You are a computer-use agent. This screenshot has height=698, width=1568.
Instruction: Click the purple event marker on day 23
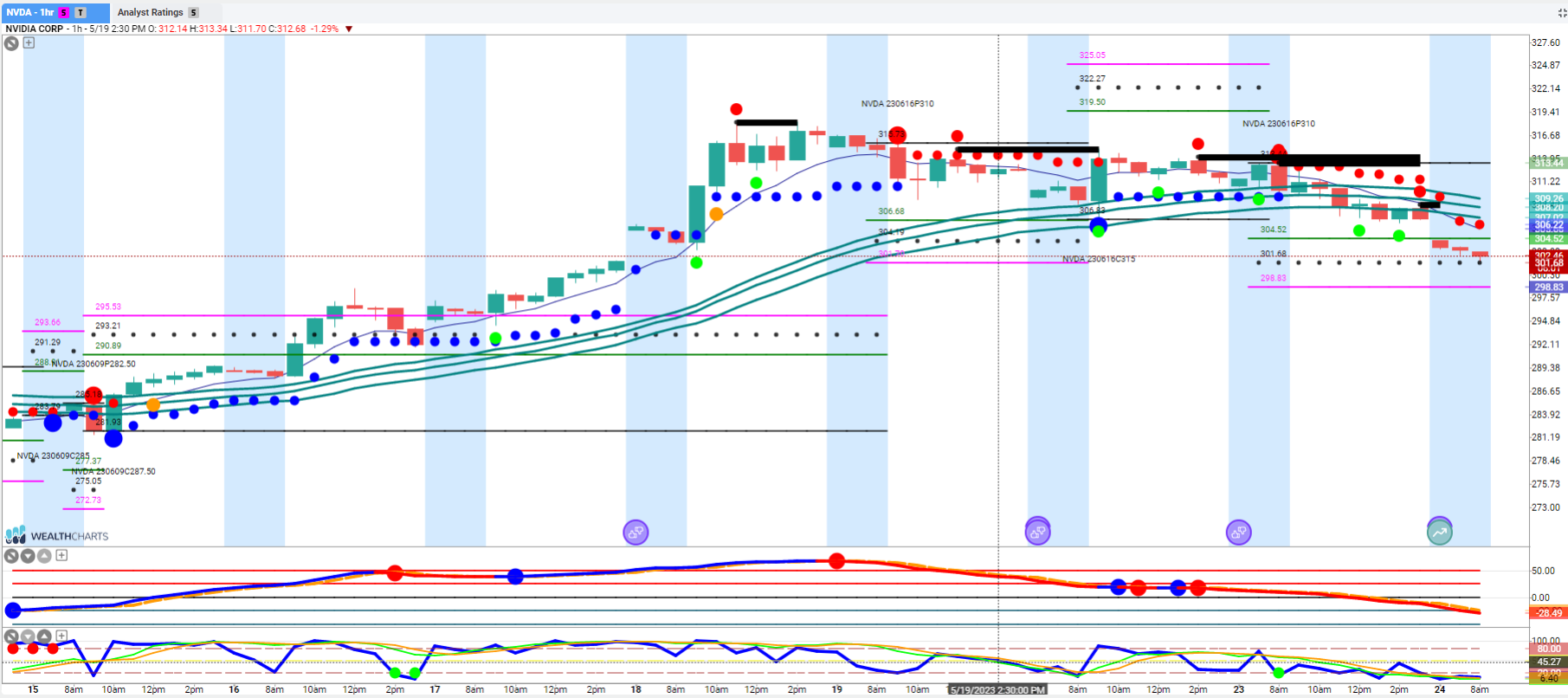(x=1239, y=533)
